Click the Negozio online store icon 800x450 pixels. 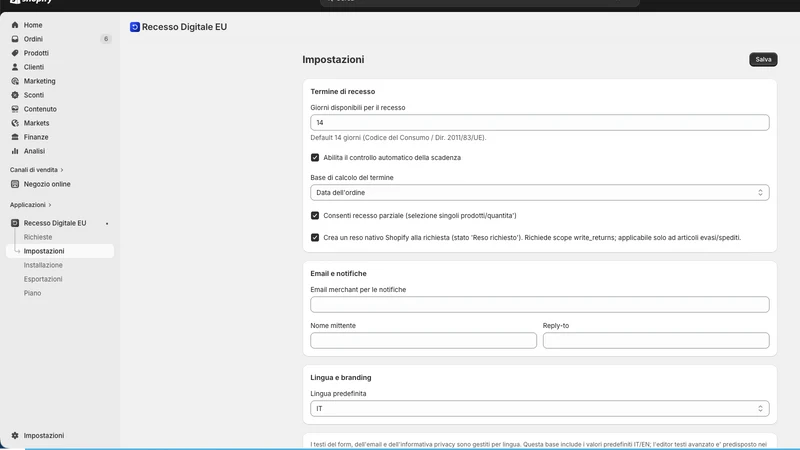click(15, 184)
